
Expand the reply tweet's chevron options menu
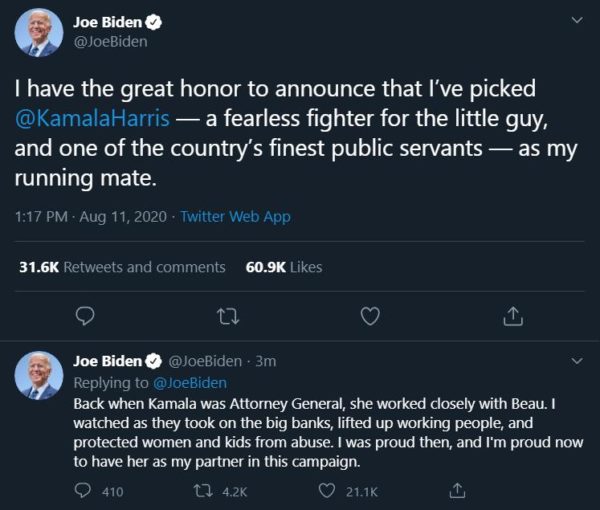(x=576, y=360)
